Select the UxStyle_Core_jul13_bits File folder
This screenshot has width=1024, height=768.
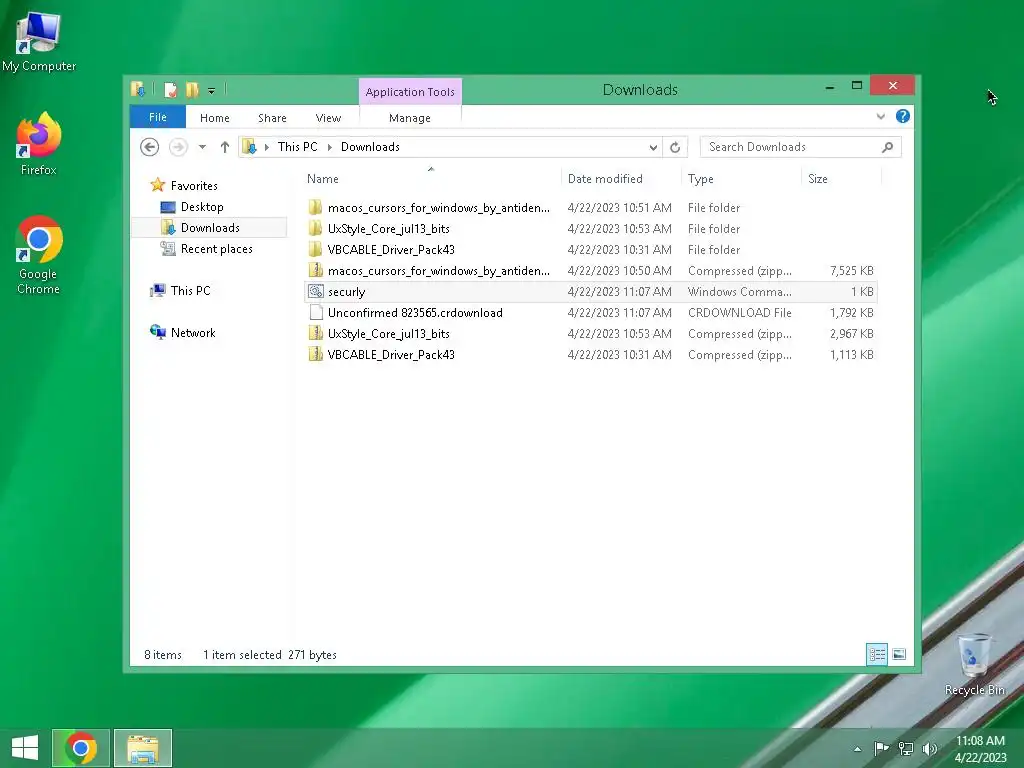tap(590, 229)
